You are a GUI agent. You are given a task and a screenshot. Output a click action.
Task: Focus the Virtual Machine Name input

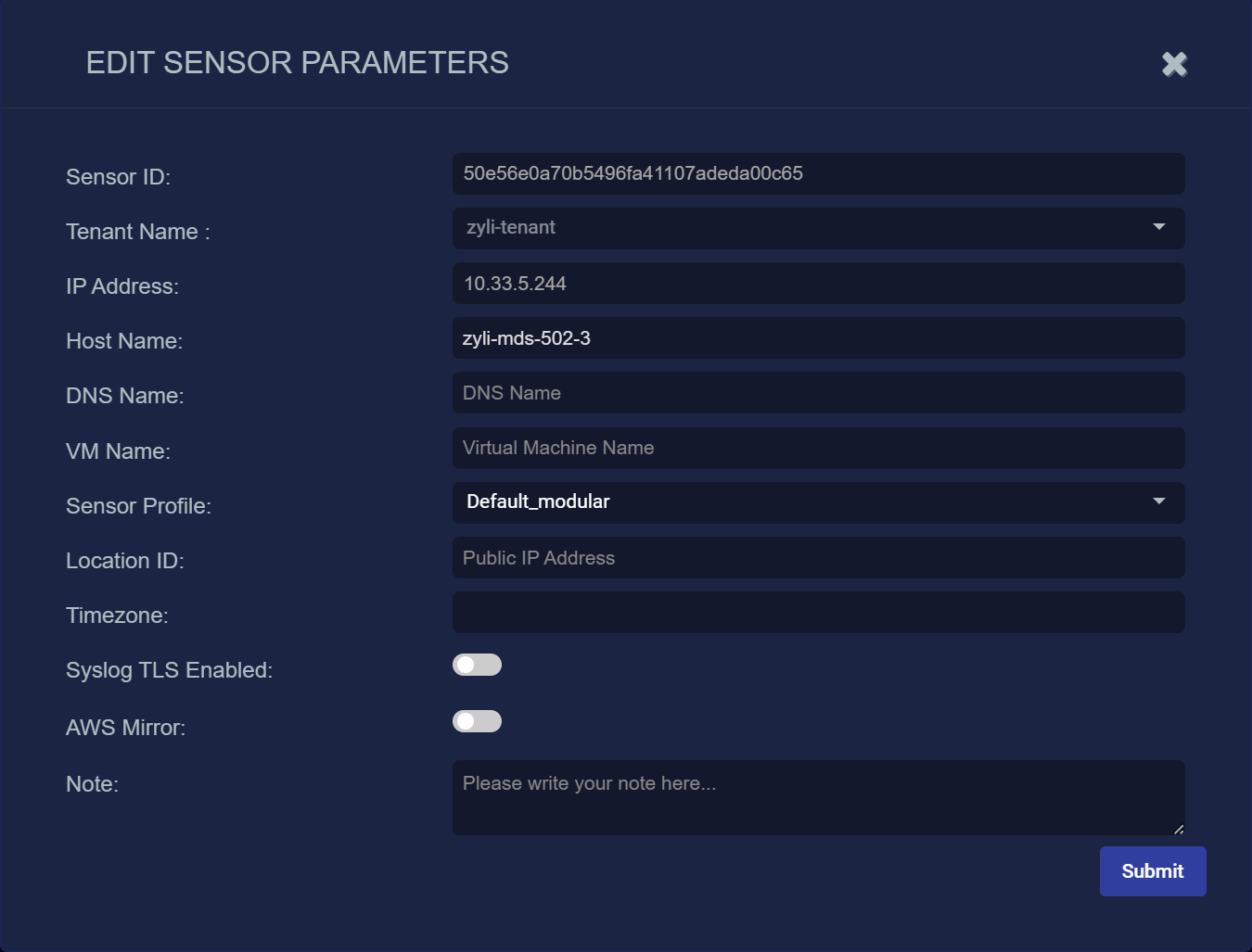coord(816,448)
